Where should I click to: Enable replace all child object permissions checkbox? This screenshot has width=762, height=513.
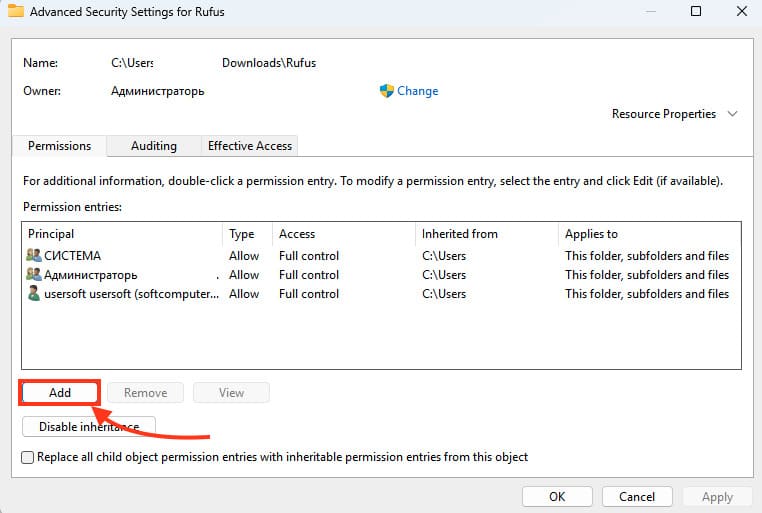28,457
